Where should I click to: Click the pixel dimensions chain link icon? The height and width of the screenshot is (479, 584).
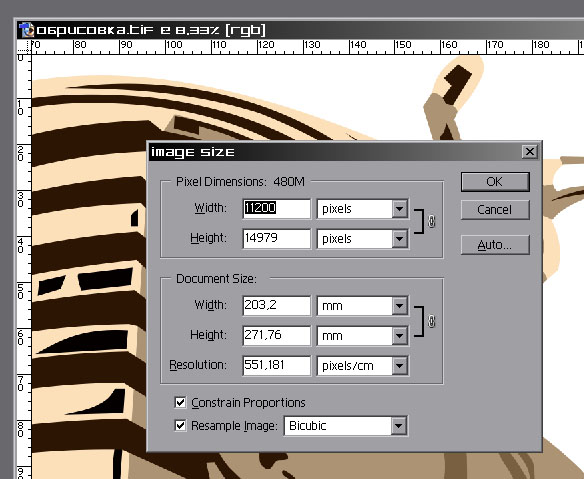point(432,221)
